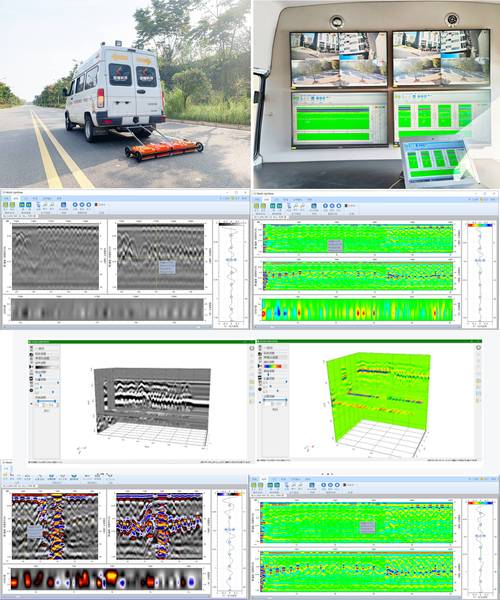Click the first teal icon in the green heatmap window toolbar
This screenshot has height=600, width=500.
(272, 205)
